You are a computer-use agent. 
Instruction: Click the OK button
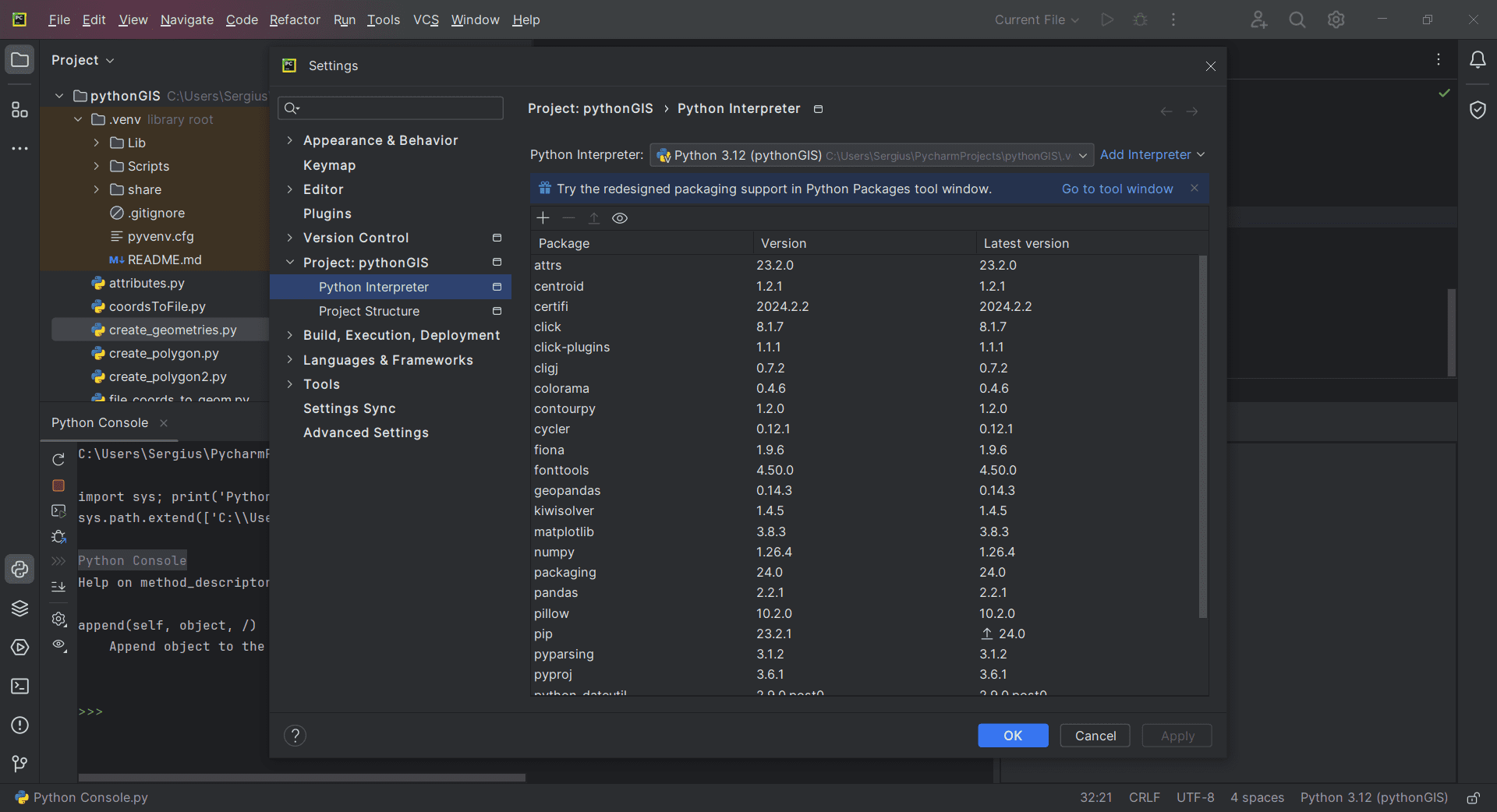click(x=1013, y=736)
